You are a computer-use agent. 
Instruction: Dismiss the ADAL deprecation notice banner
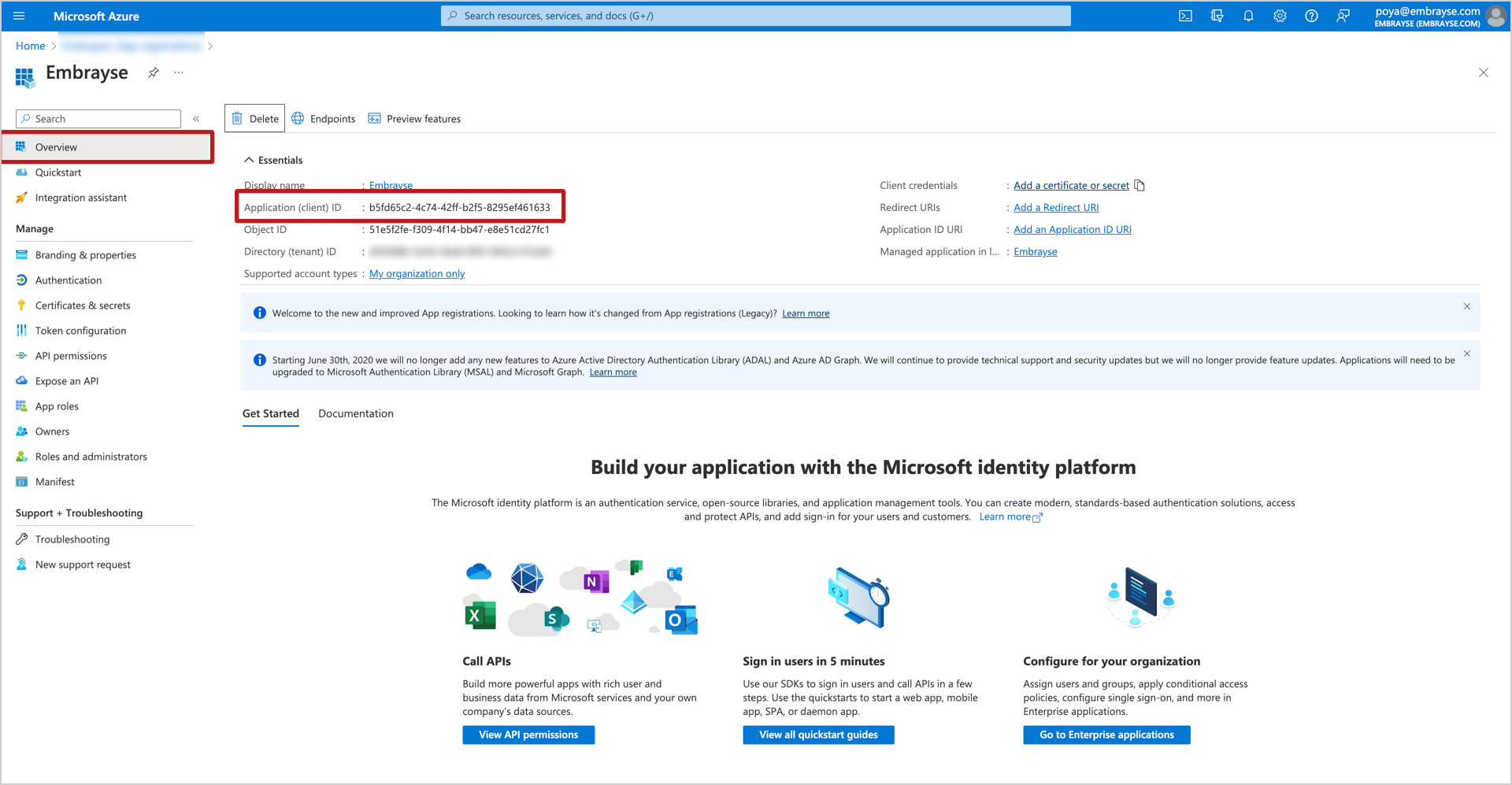tap(1467, 354)
